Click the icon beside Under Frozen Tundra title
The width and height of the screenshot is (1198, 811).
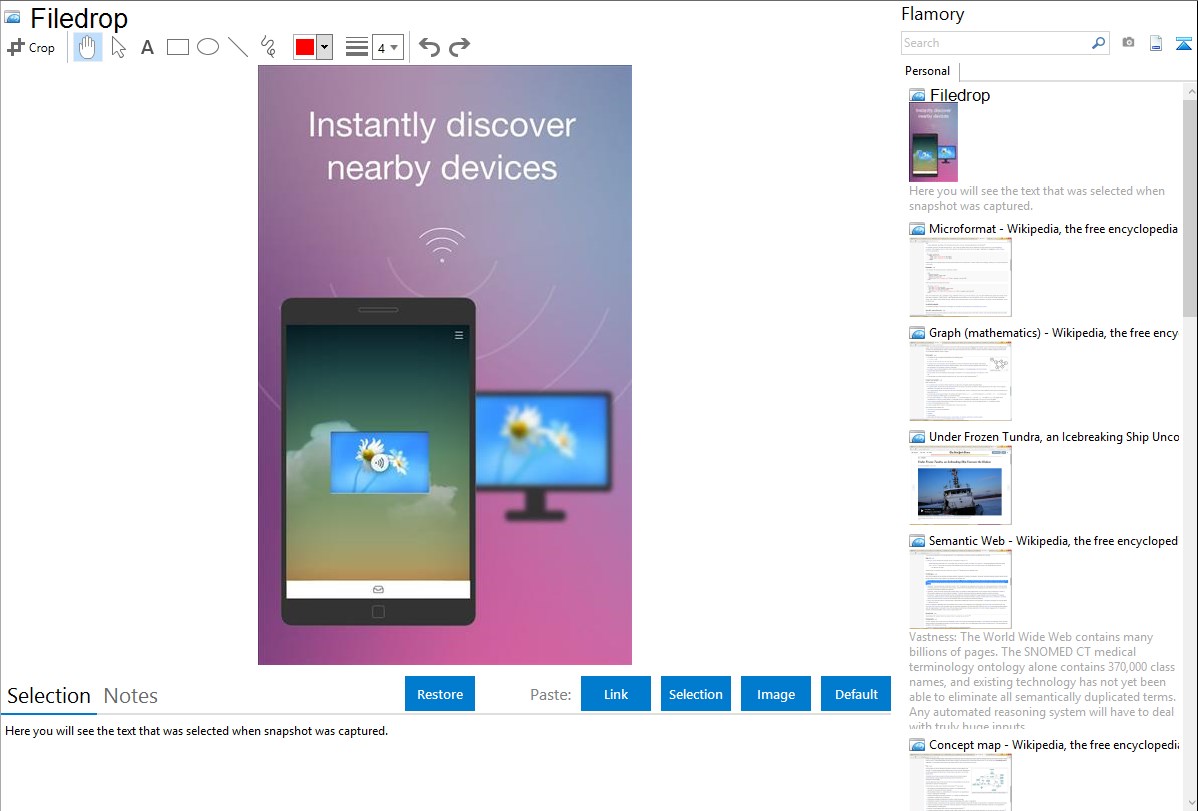point(918,437)
